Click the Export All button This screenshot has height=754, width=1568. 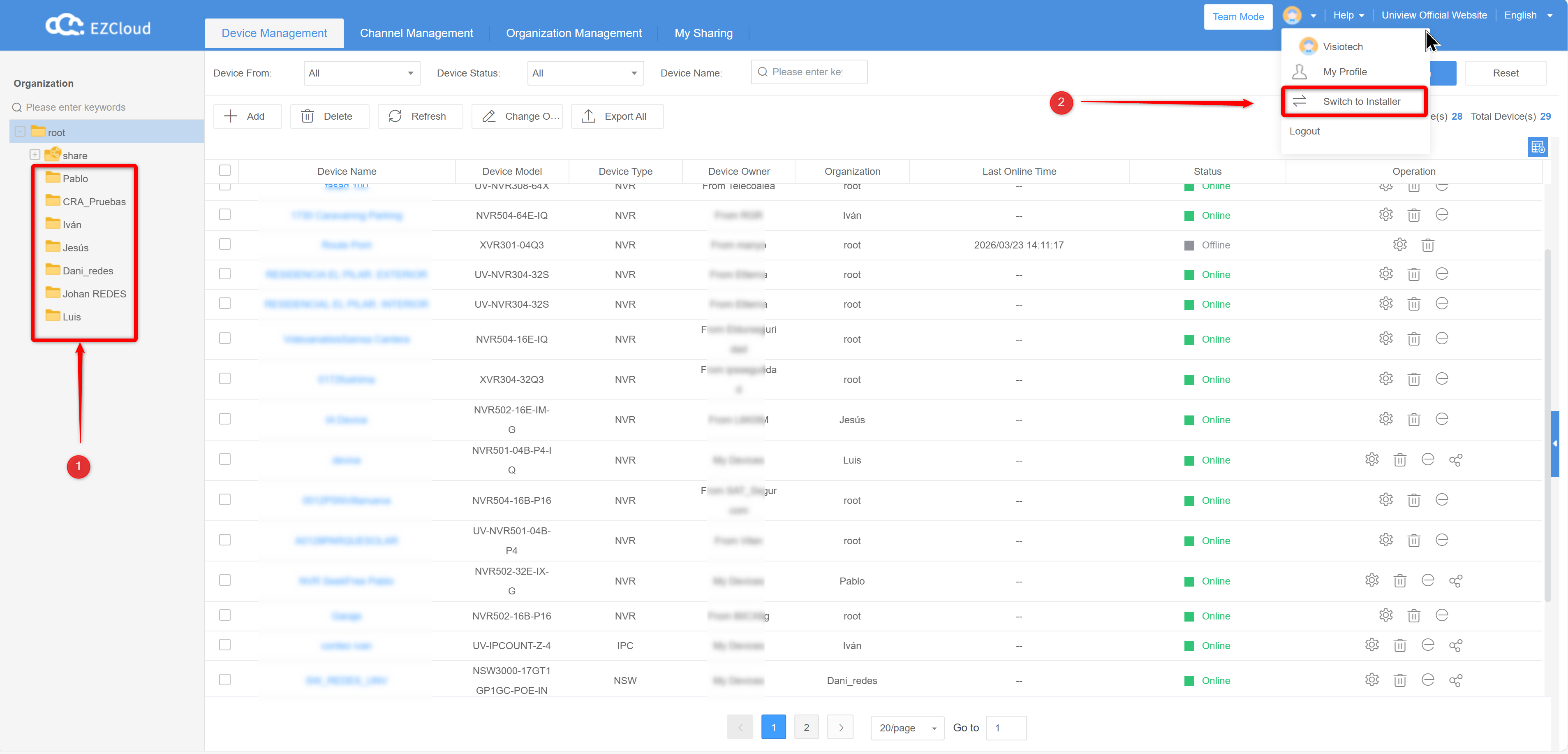pyautogui.click(x=617, y=116)
